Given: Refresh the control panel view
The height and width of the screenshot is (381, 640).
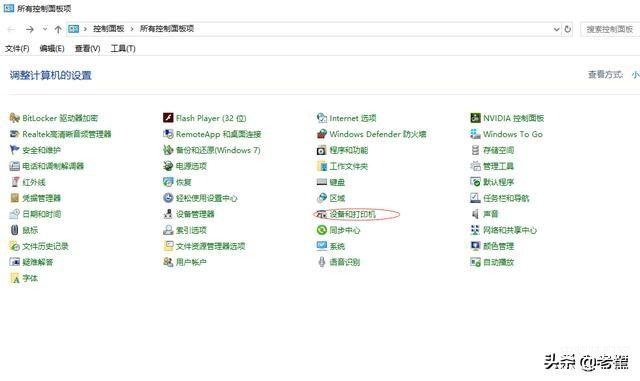Looking at the screenshot, I should click(567, 29).
